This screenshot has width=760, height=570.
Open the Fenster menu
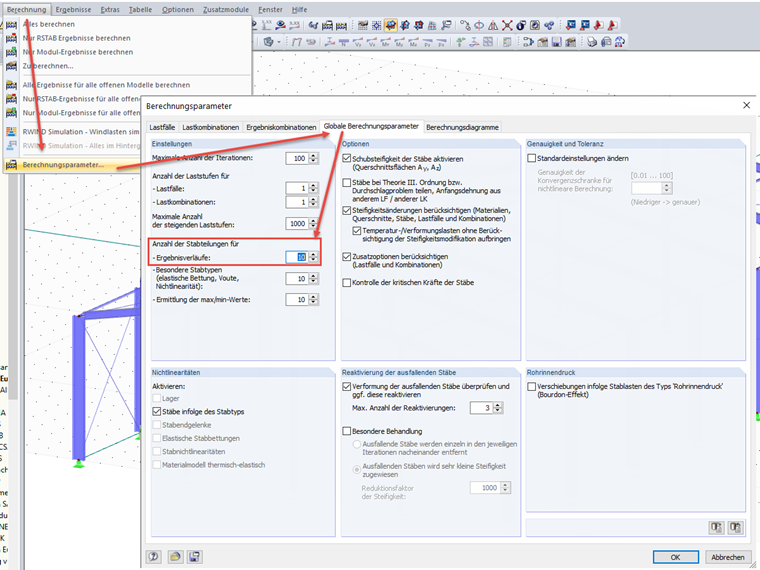[x=270, y=10]
